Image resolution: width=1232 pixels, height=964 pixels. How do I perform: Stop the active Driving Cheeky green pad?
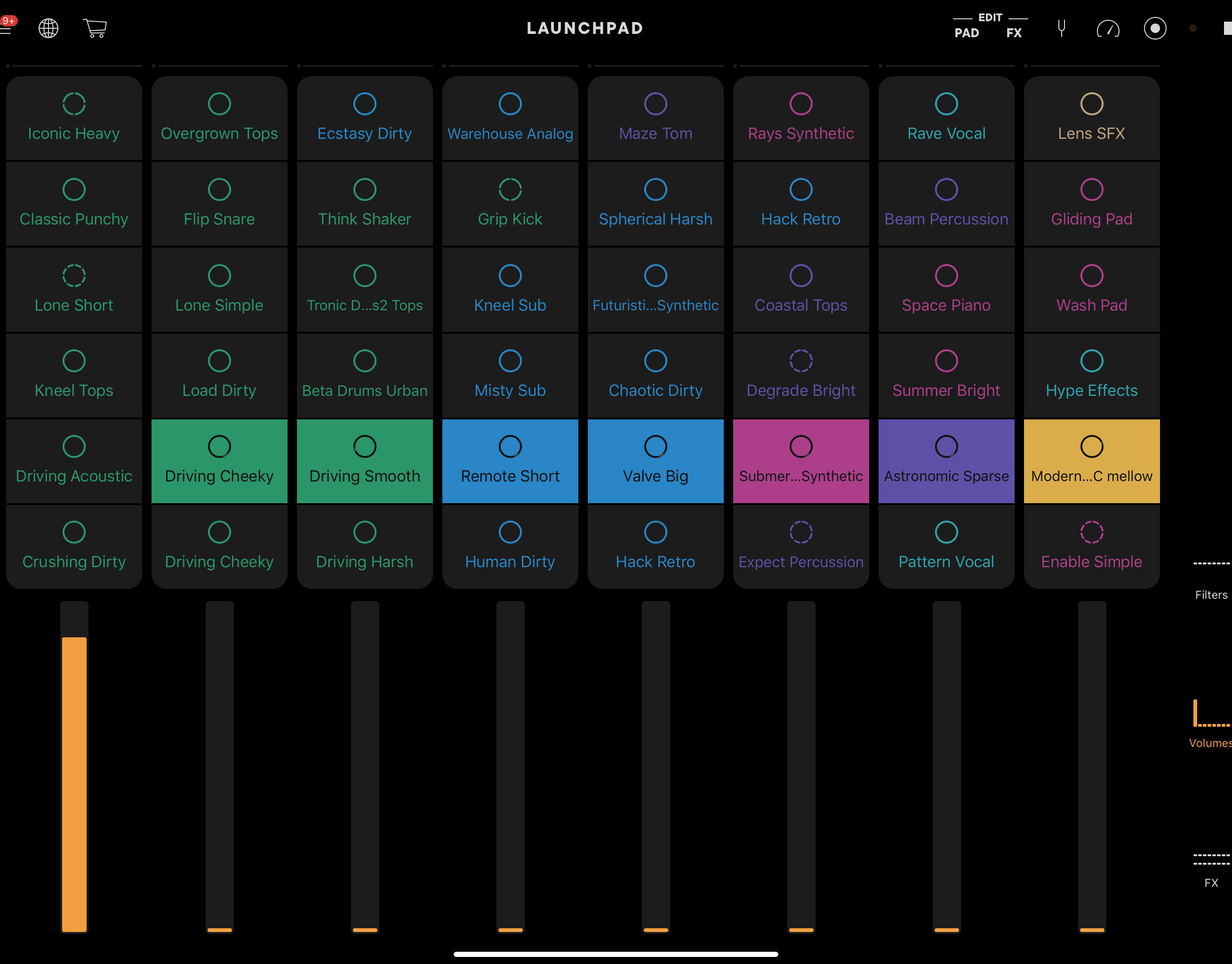point(219,461)
